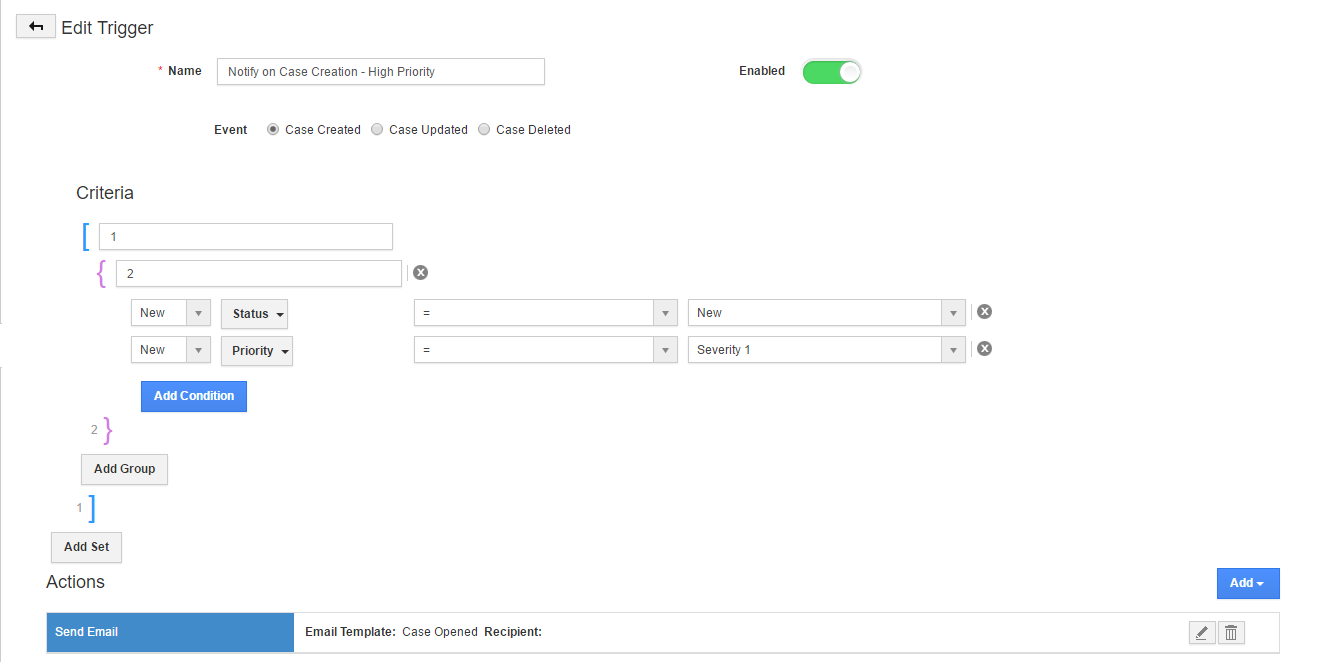Click into the trigger Name field
Image resolution: width=1324 pixels, height=662 pixels.
pos(380,72)
